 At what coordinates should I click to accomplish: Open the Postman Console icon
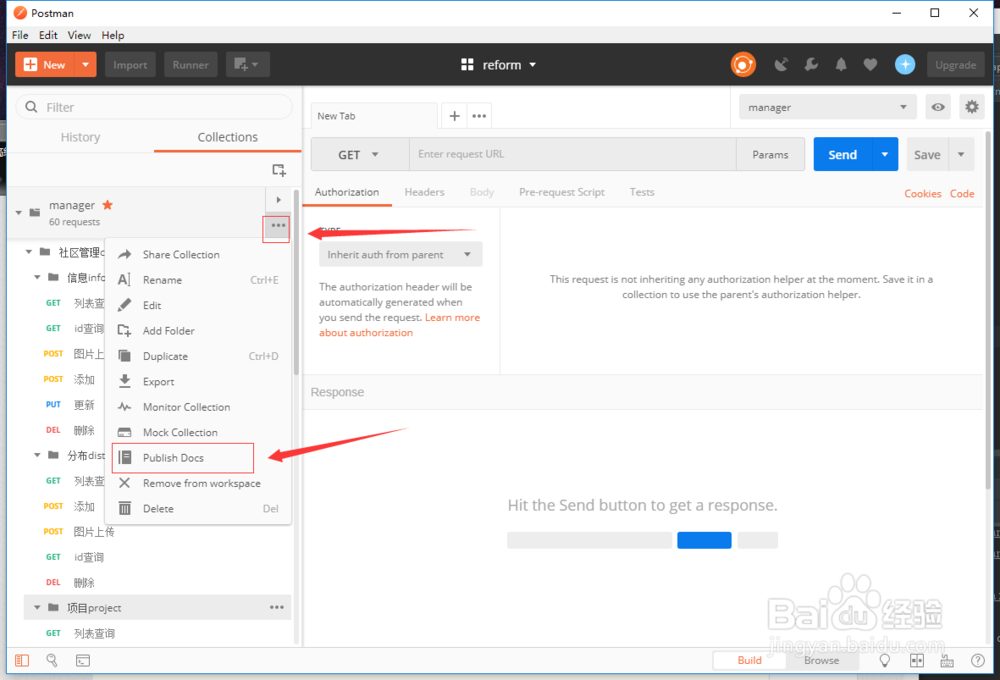click(x=82, y=660)
